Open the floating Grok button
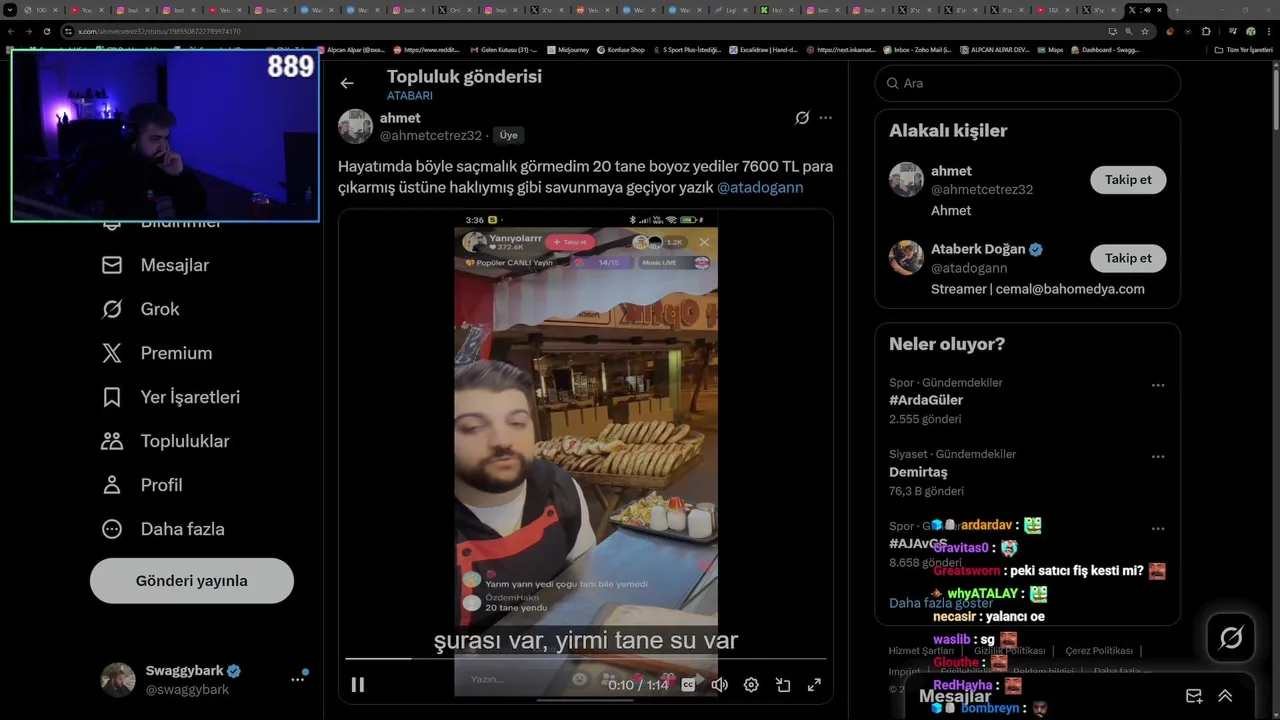Viewport: 1280px width, 720px height. click(1231, 637)
